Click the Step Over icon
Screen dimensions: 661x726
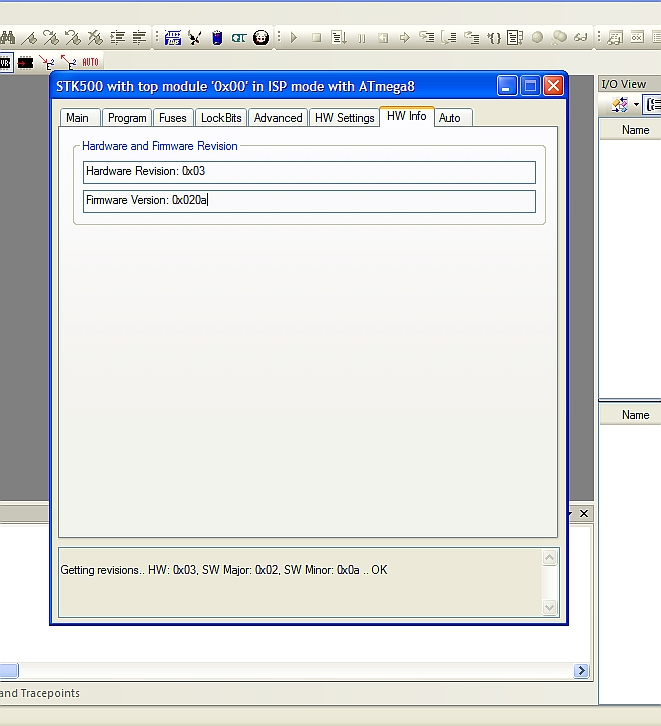(449, 38)
